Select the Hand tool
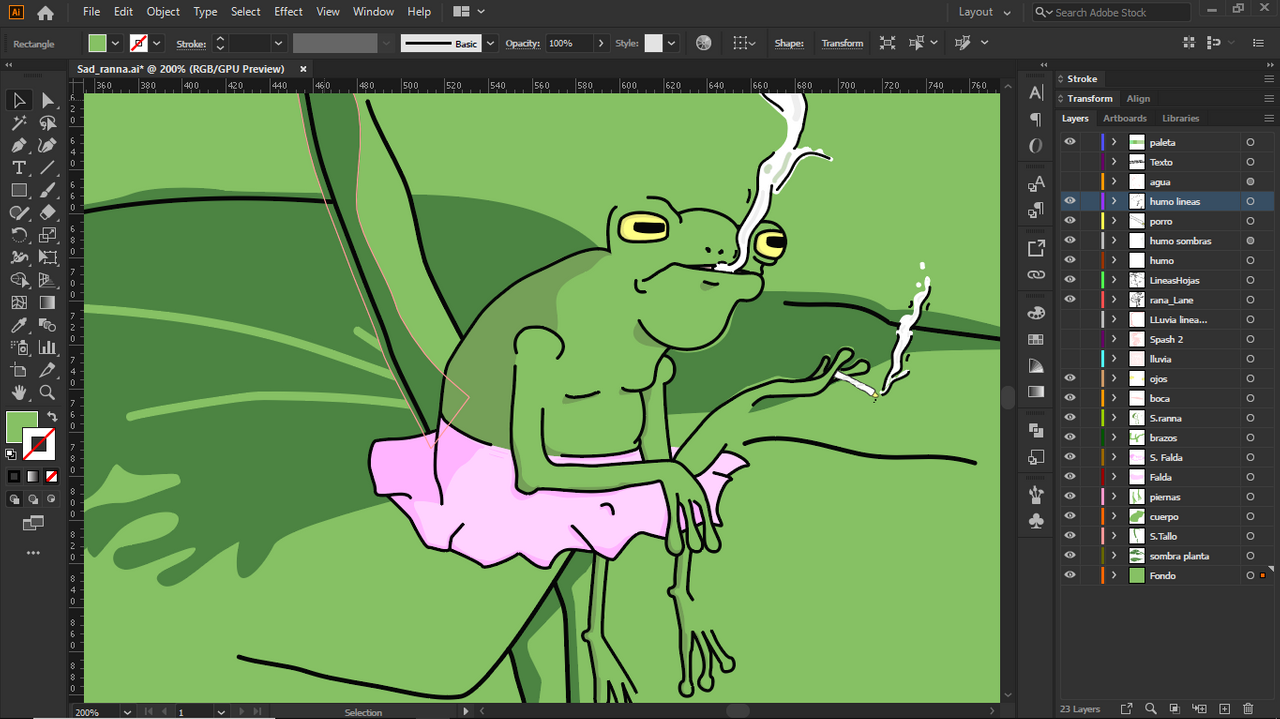This screenshot has height=719, width=1280. pyautogui.click(x=18, y=393)
